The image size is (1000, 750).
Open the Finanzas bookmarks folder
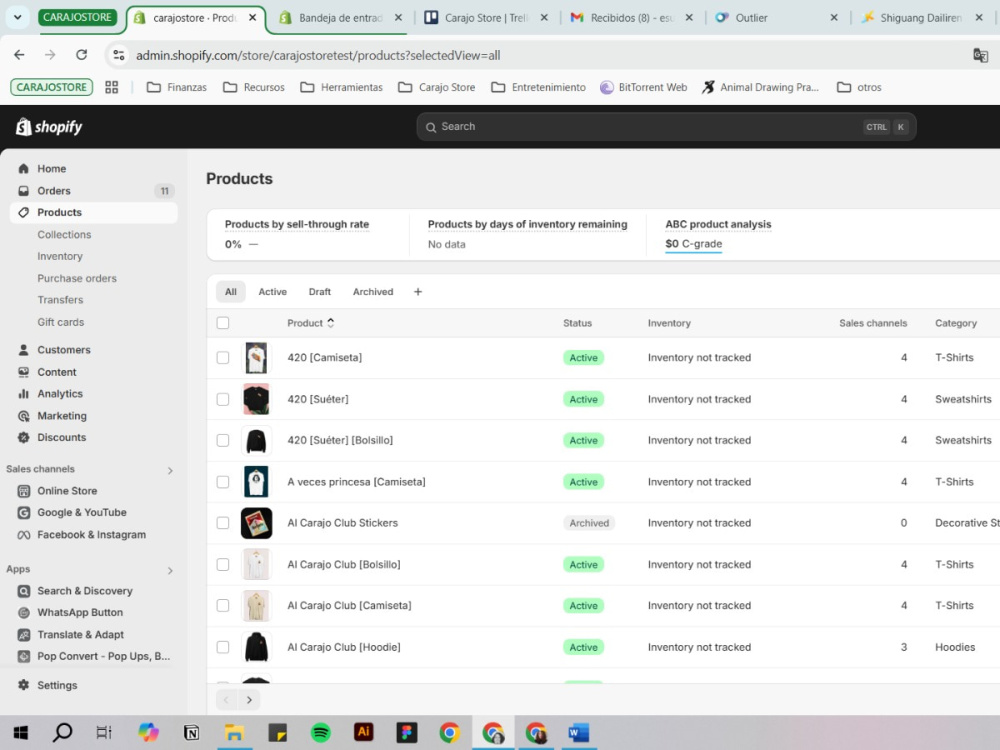coord(177,87)
